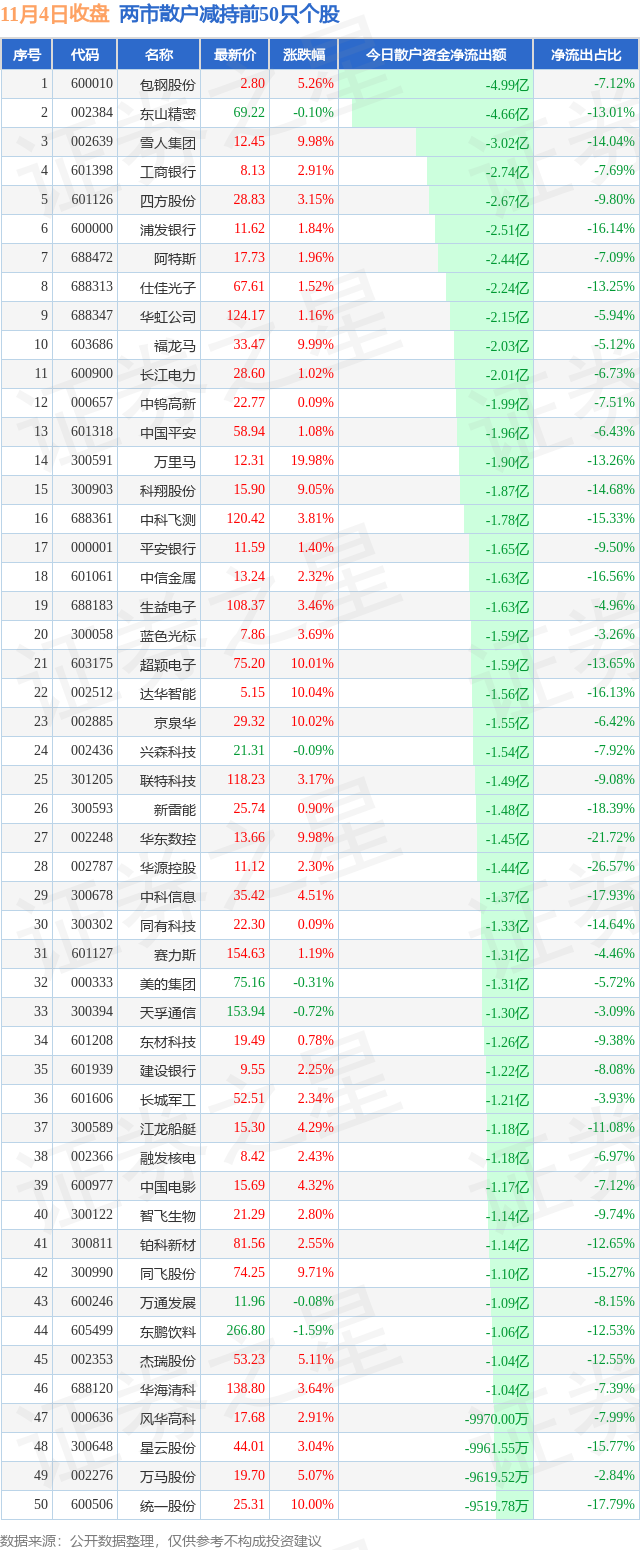Select 万通发展 stock name
Screen dimensions: 640x1550
click(170, 1303)
